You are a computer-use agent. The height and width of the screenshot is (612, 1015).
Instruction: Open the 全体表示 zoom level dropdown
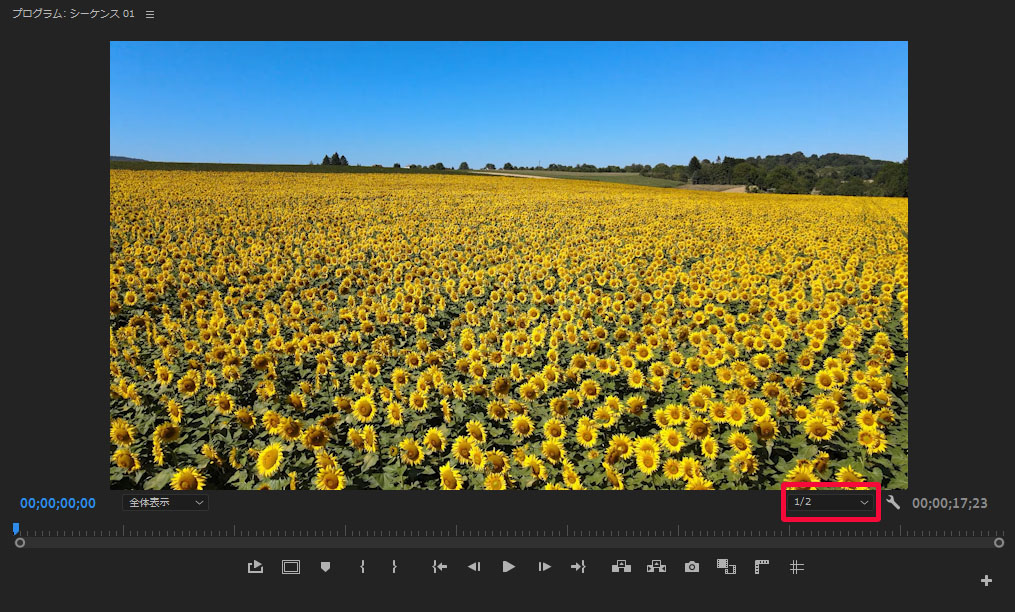pos(166,502)
